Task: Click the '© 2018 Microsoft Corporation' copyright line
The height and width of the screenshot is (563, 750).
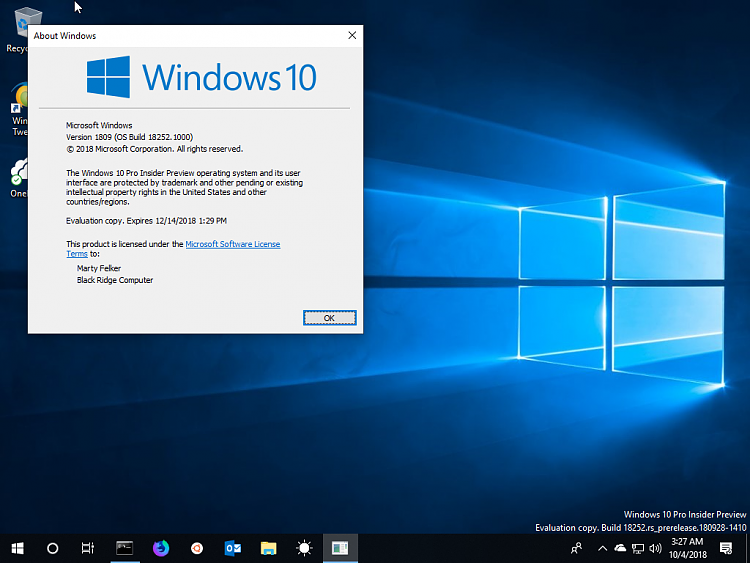Action: (154, 149)
